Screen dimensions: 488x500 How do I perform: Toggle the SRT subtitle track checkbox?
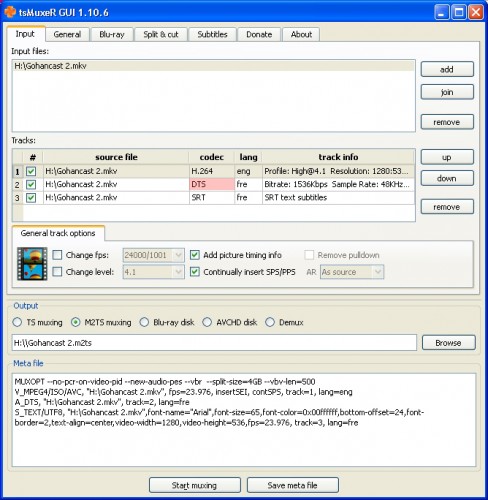click(x=31, y=198)
